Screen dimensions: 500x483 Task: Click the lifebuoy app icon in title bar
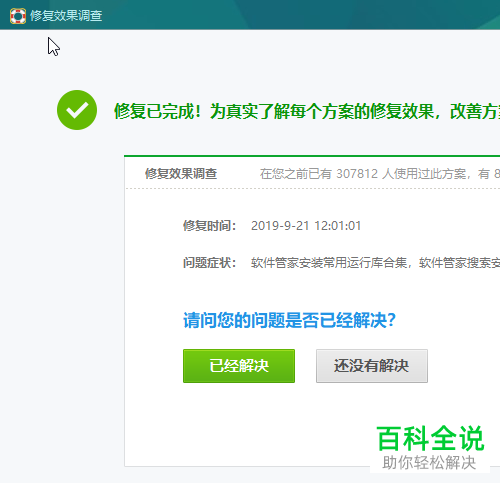(x=18, y=16)
